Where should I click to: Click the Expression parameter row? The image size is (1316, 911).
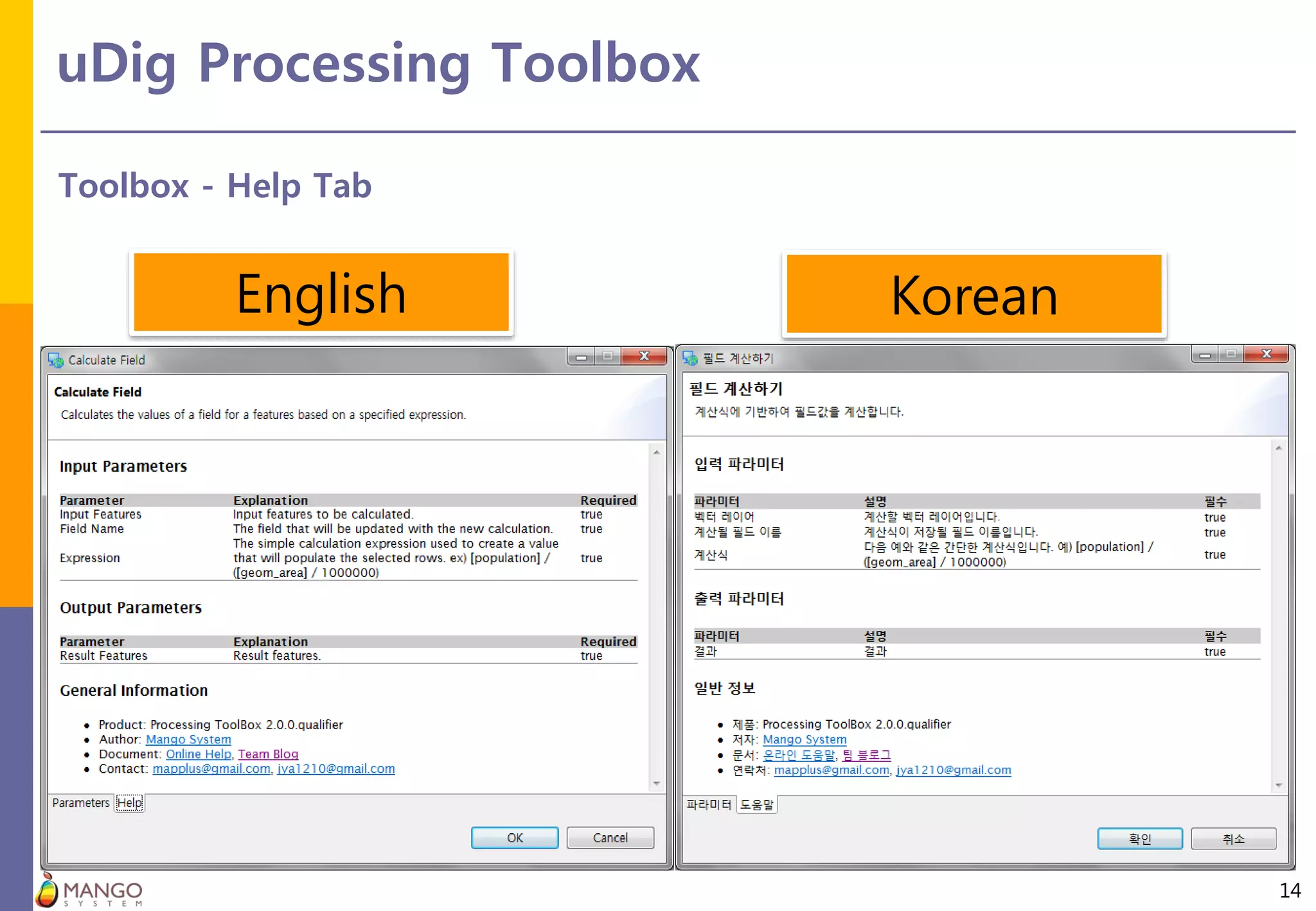(x=348, y=558)
